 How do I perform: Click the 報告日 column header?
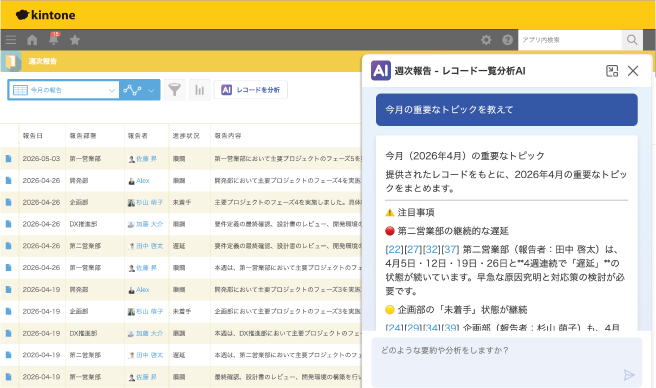pyautogui.click(x=32, y=136)
